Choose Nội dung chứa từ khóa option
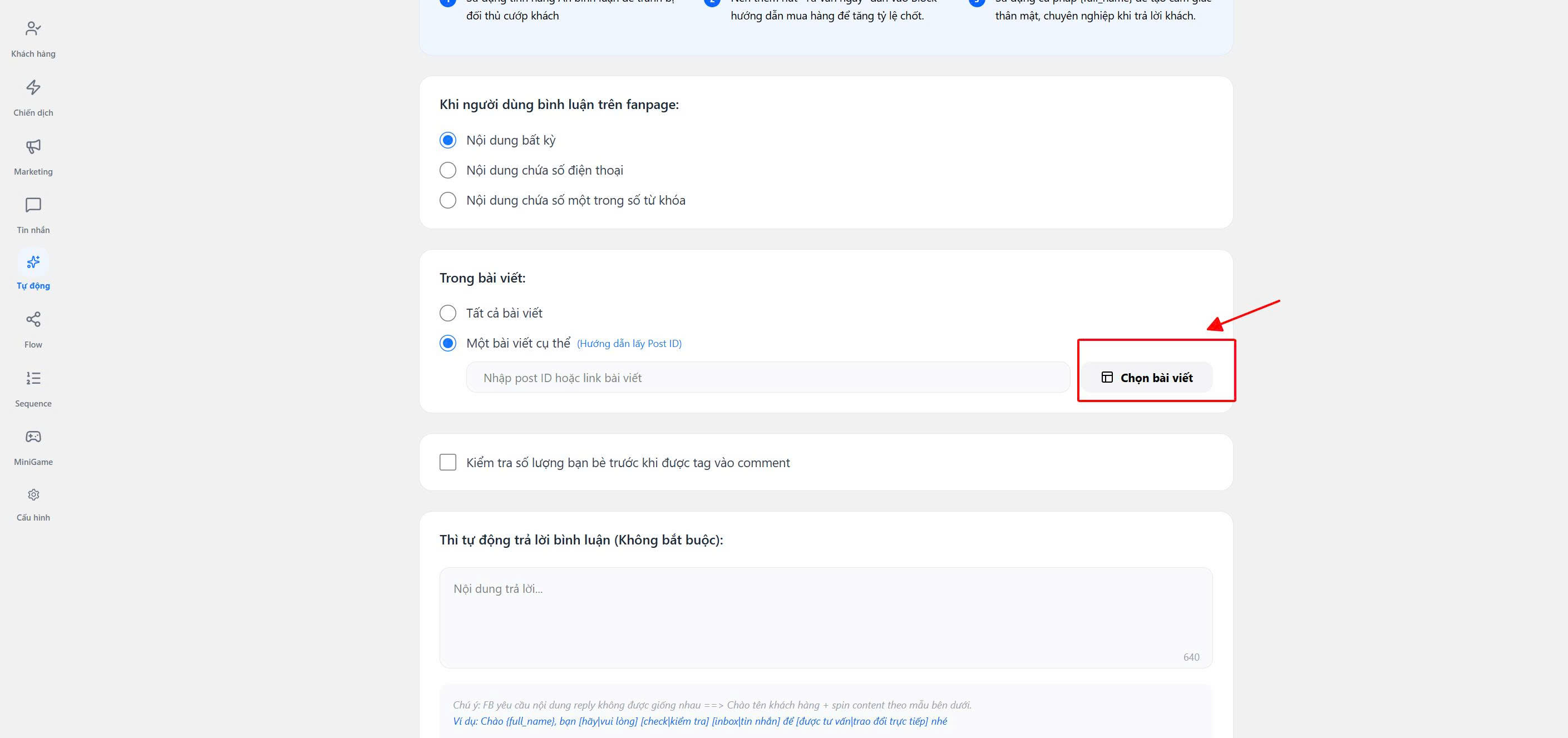 pyautogui.click(x=447, y=200)
